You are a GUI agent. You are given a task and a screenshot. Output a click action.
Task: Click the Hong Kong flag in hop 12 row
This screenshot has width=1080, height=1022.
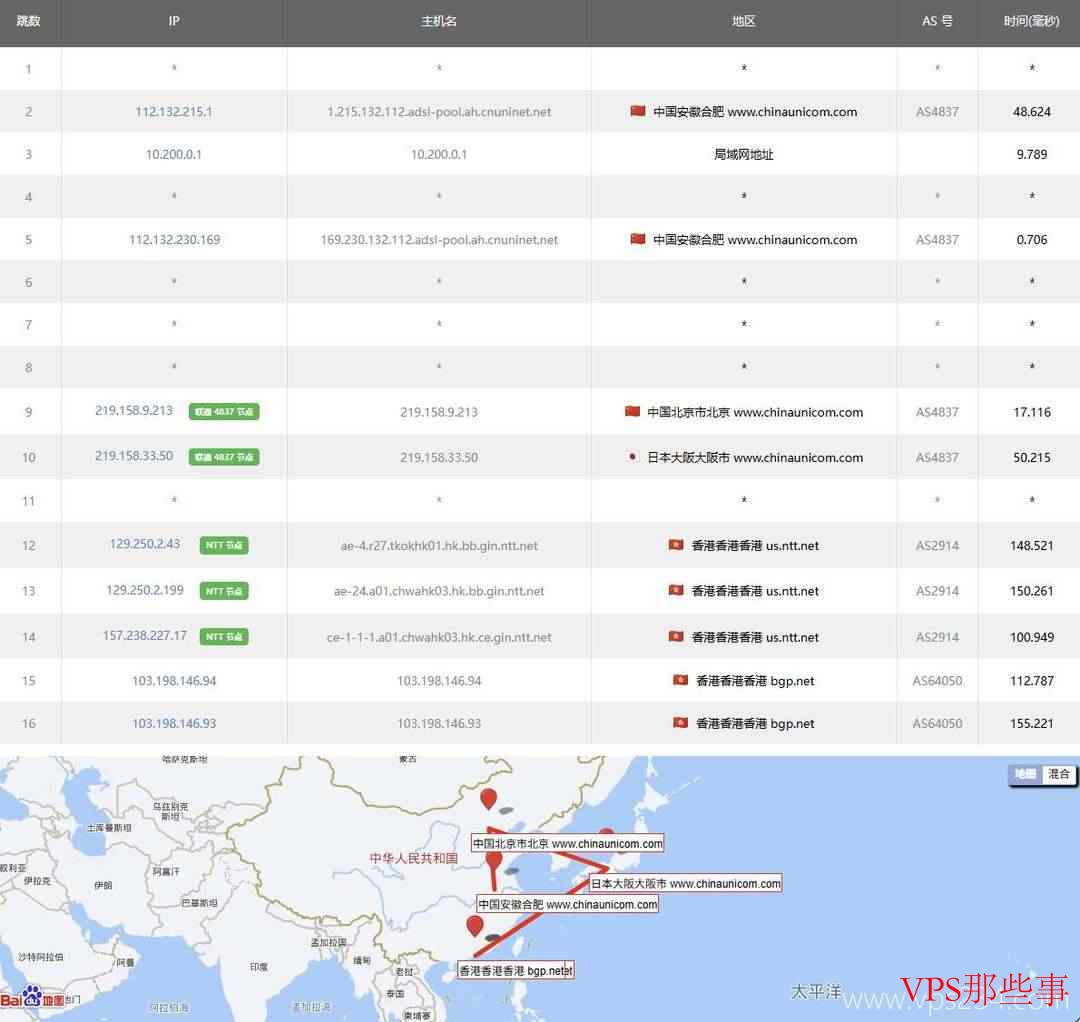point(676,545)
